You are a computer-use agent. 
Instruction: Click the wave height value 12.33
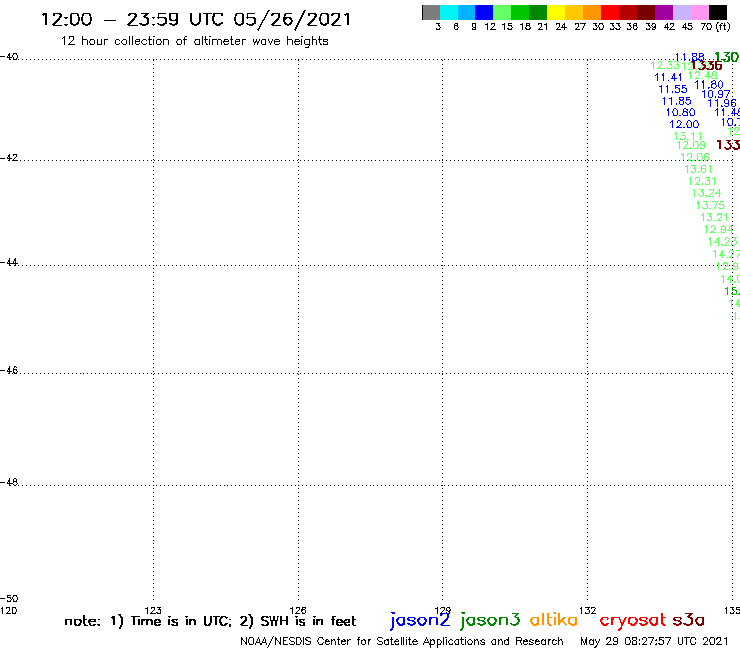665,66
